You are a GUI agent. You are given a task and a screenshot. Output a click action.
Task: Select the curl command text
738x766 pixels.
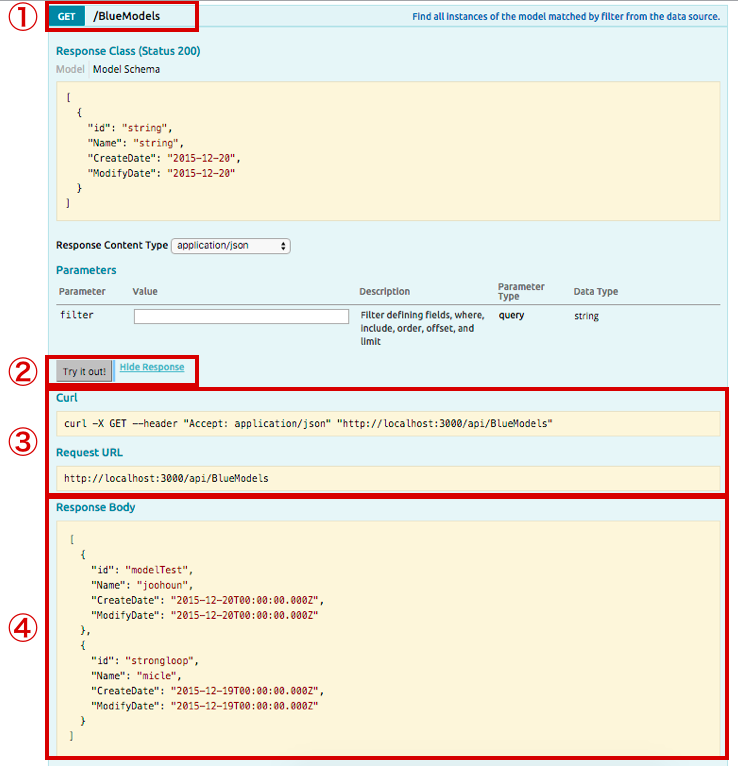coord(308,424)
